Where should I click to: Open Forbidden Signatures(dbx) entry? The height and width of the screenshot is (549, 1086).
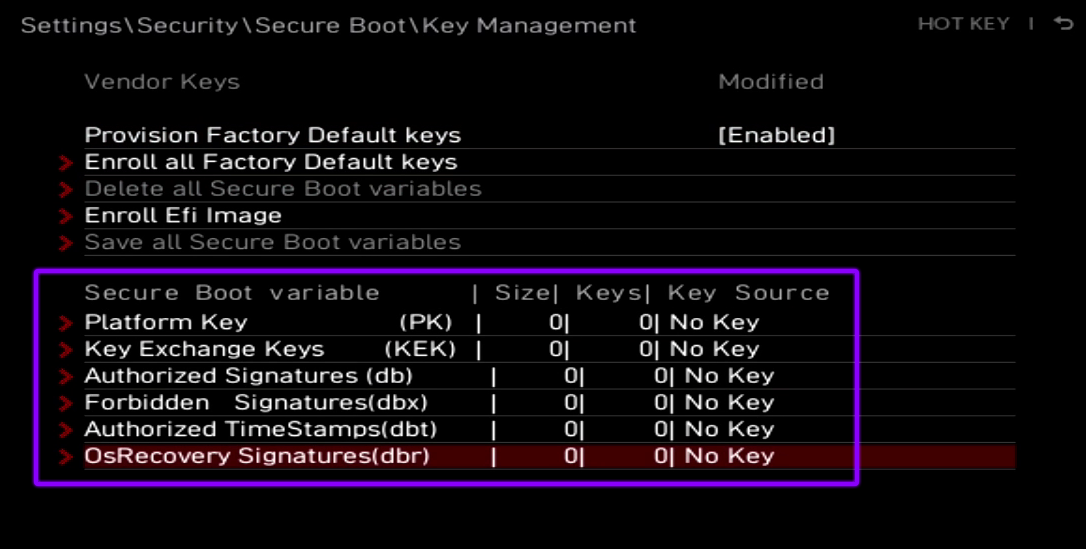(x=255, y=403)
